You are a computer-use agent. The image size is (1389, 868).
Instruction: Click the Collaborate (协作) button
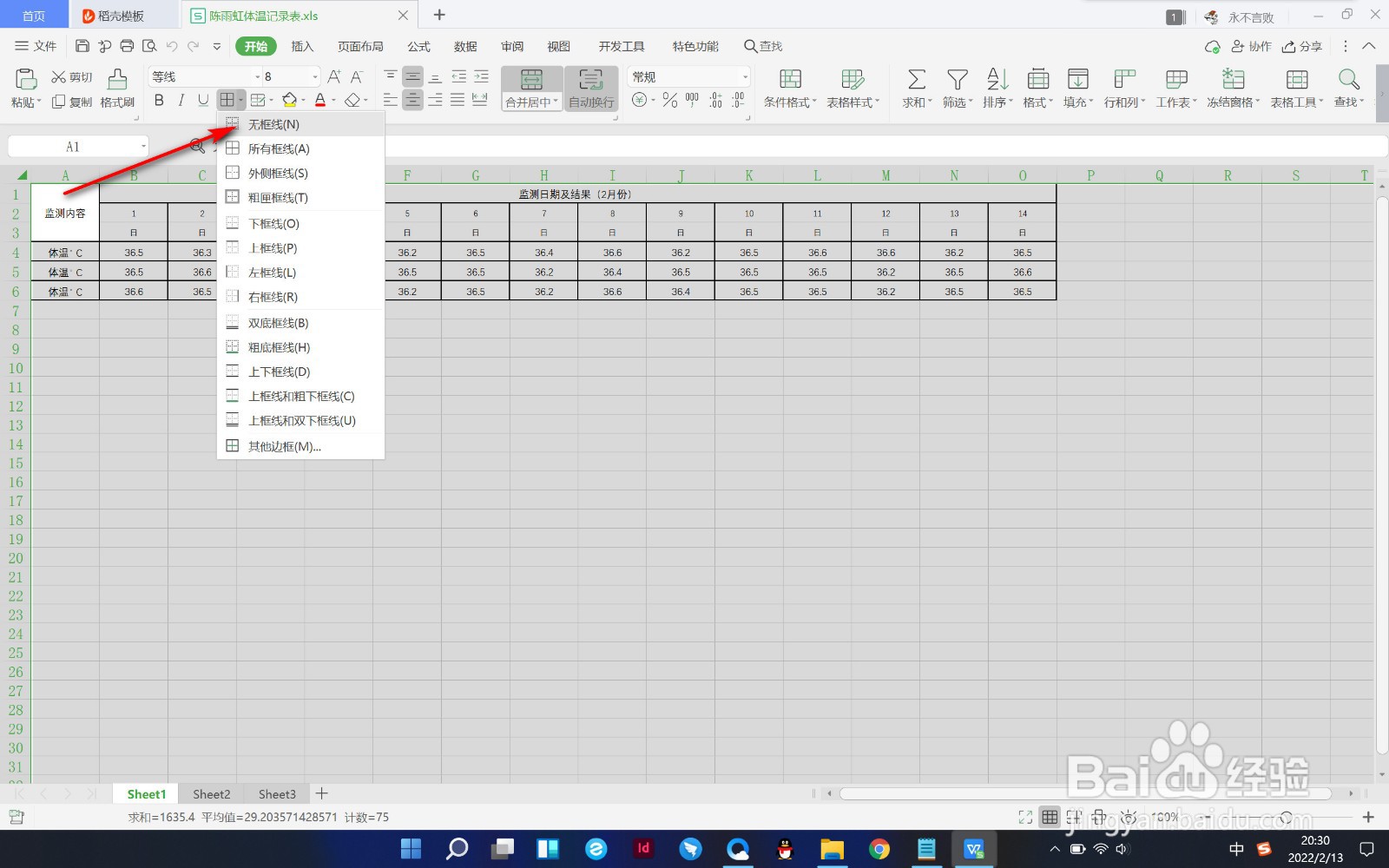point(1251,46)
